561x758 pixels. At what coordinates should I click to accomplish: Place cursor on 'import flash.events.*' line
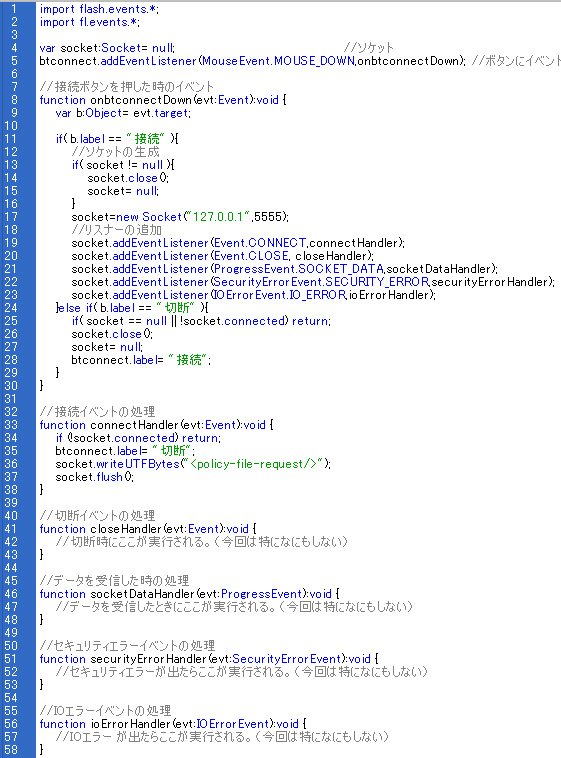click(99, 9)
